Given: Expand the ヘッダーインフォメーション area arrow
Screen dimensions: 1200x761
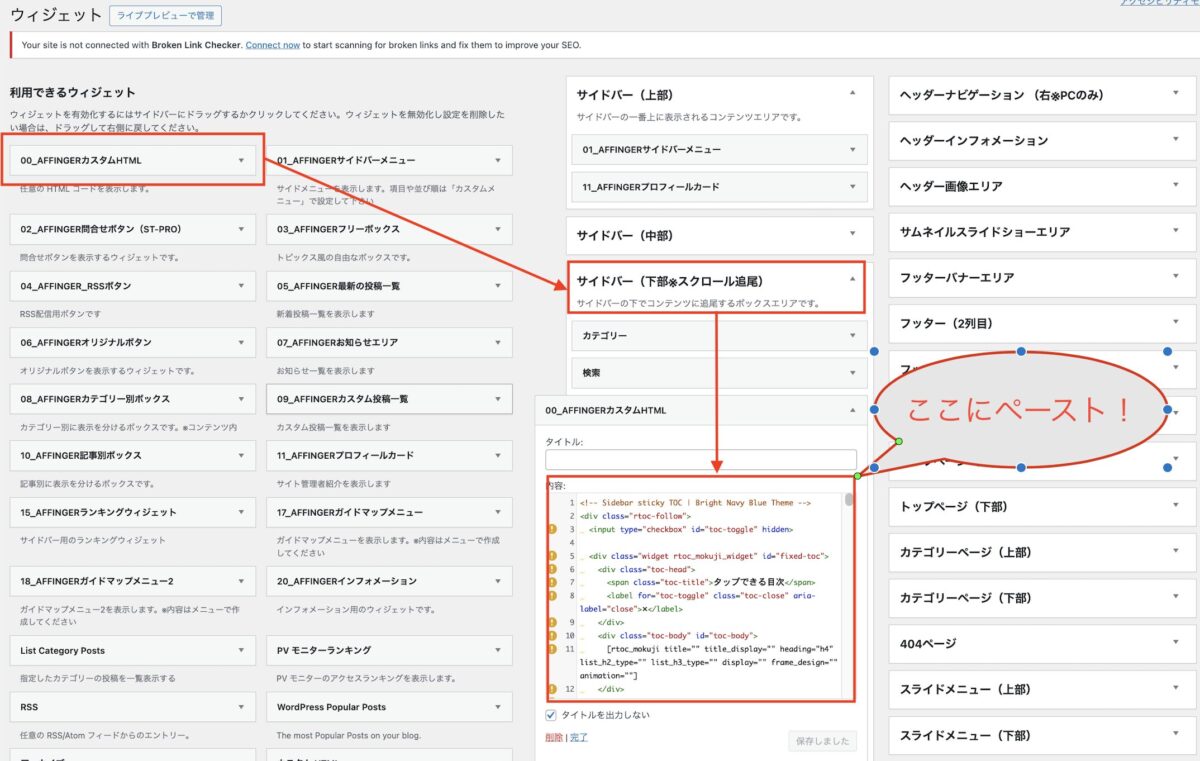Looking at the screenshot, I should (x=1177, y=140).
